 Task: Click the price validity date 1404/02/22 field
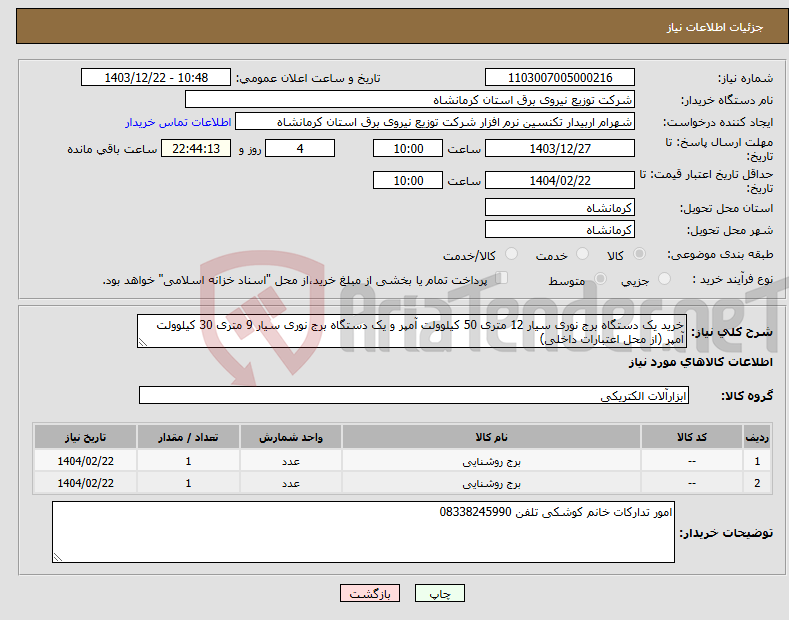tap(560, 180)
